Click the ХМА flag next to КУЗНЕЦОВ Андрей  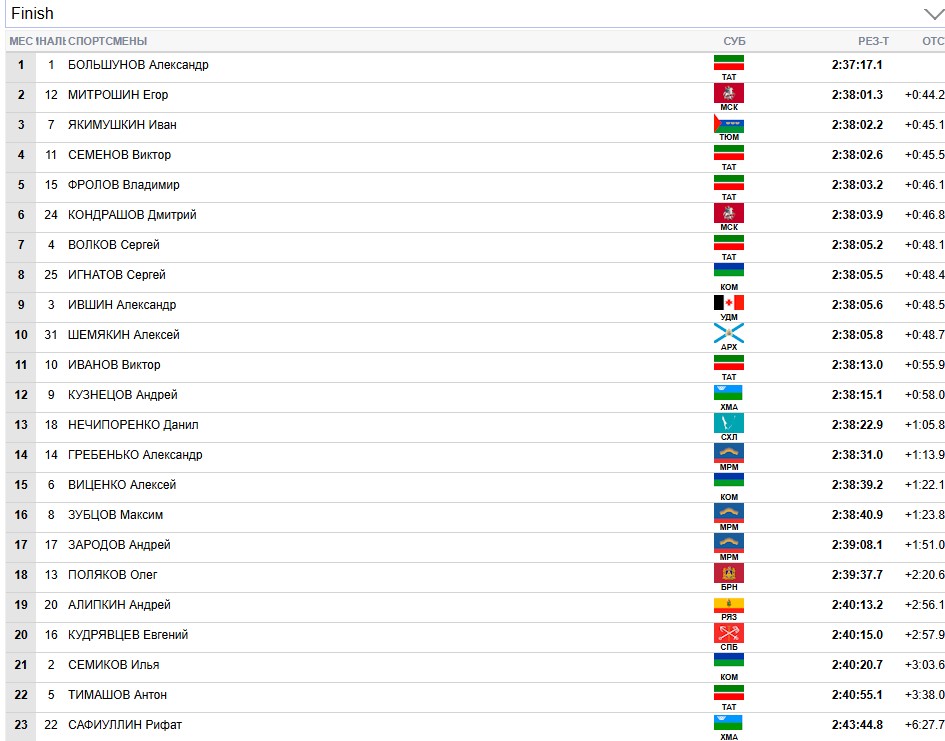(728, 393)
